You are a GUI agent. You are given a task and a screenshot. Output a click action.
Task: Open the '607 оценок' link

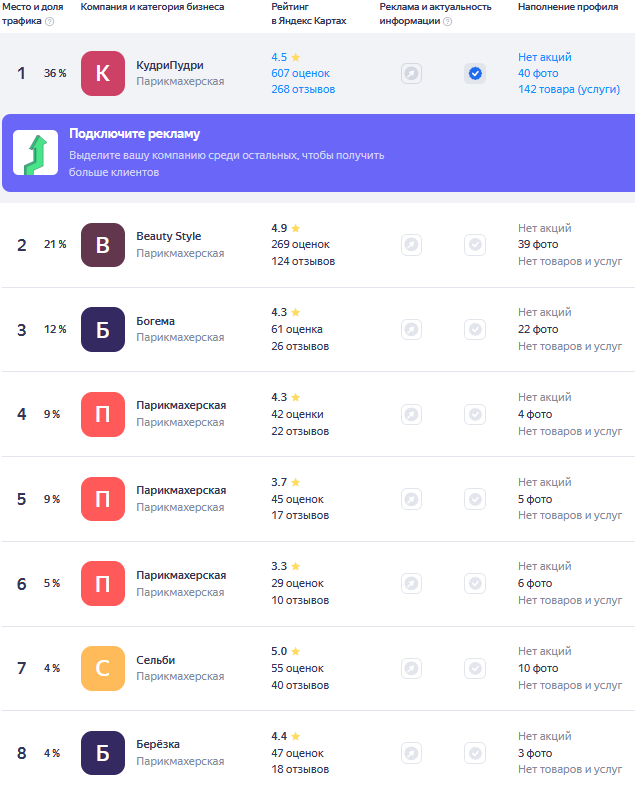click(x=300, y=73)
